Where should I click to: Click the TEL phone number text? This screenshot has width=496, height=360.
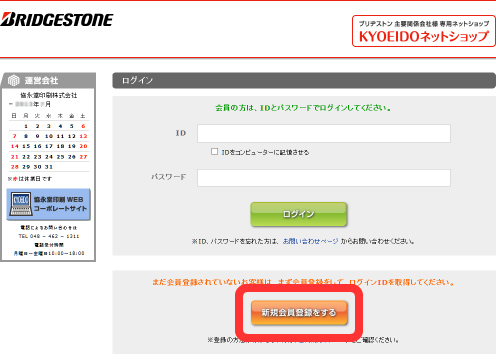point(49,236)
